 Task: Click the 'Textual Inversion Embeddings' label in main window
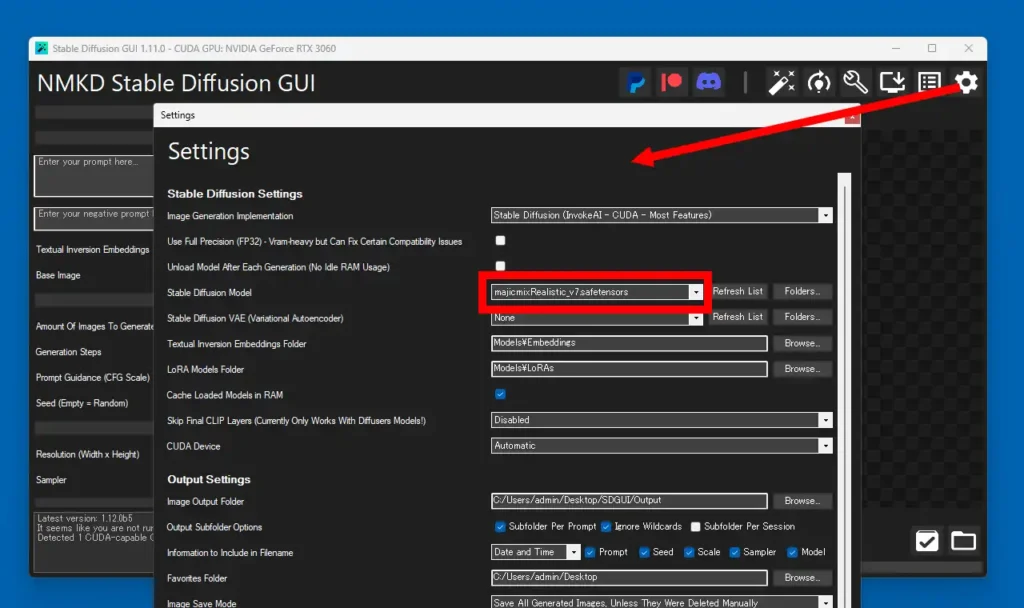pyautogui.click(x=93, y=249)
